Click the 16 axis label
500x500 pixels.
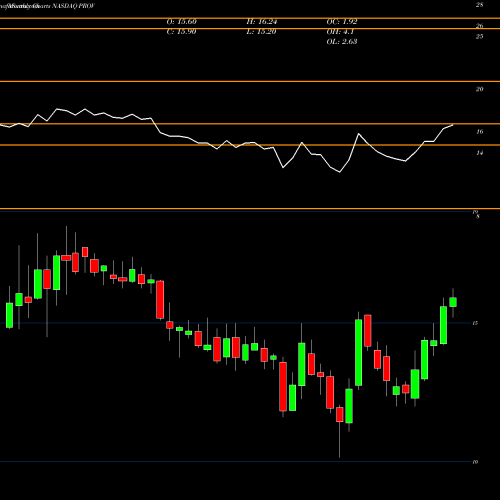pos(479,132)
